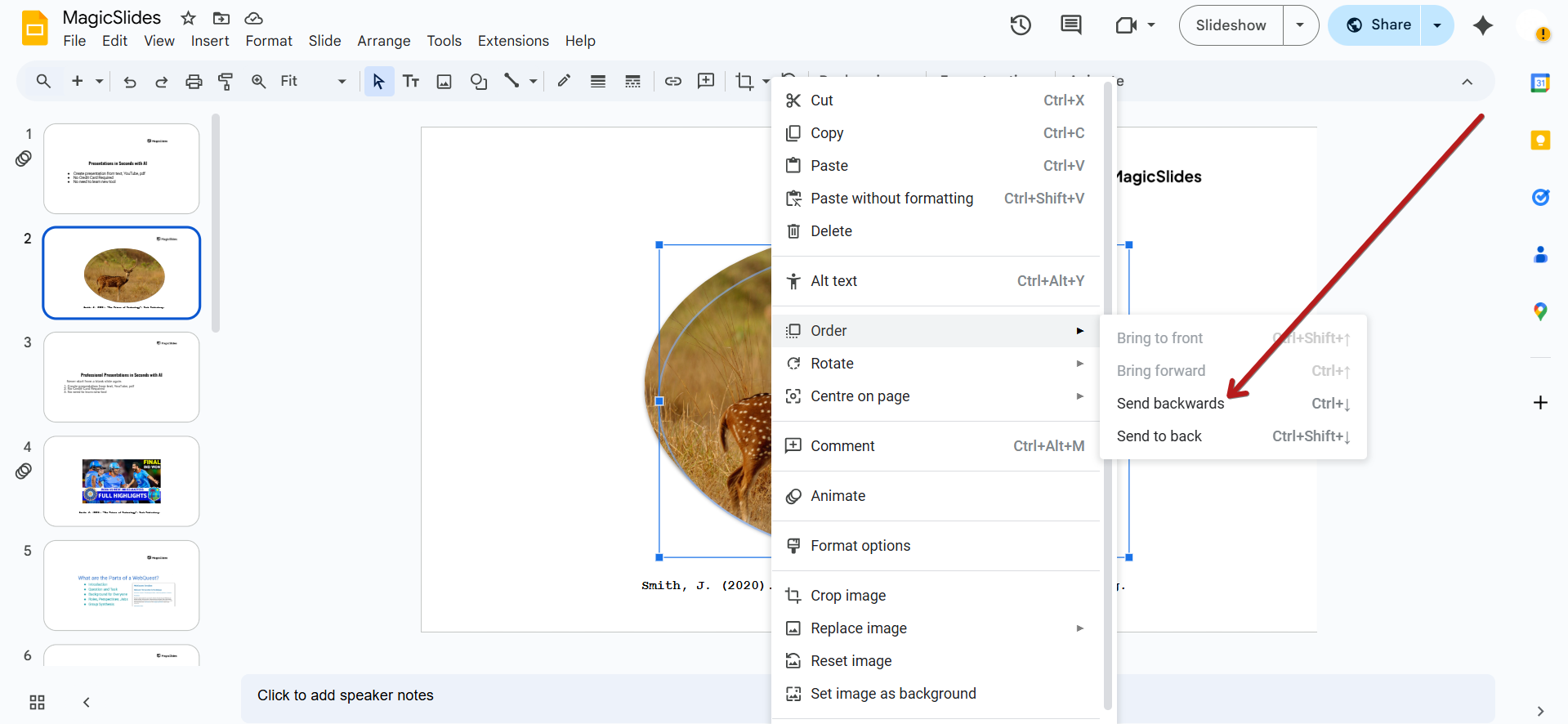Collapse the filmstrip panel arrow
Screen dimensions: 1568x724
86,702
